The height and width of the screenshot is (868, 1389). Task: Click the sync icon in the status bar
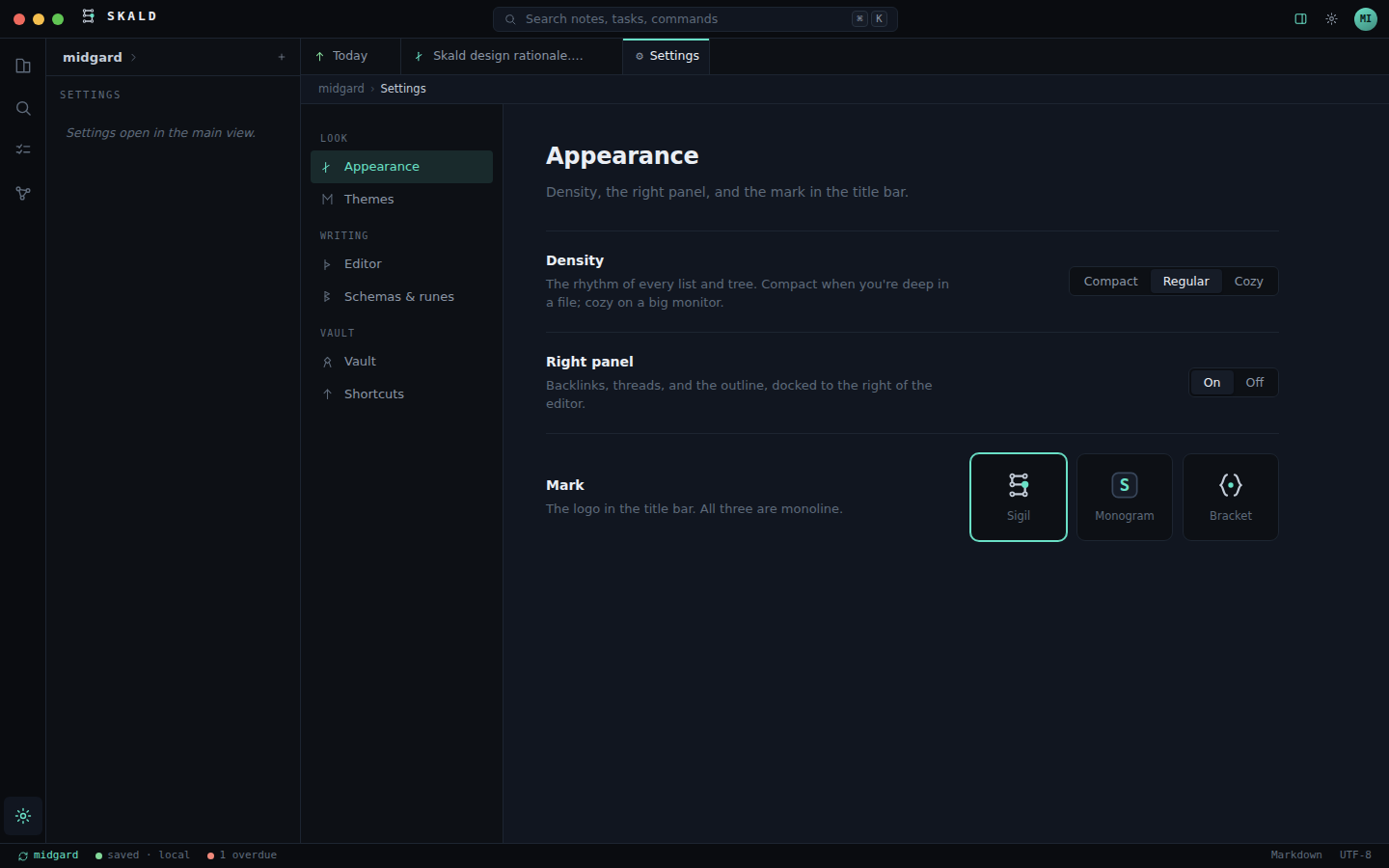(23, 855)
